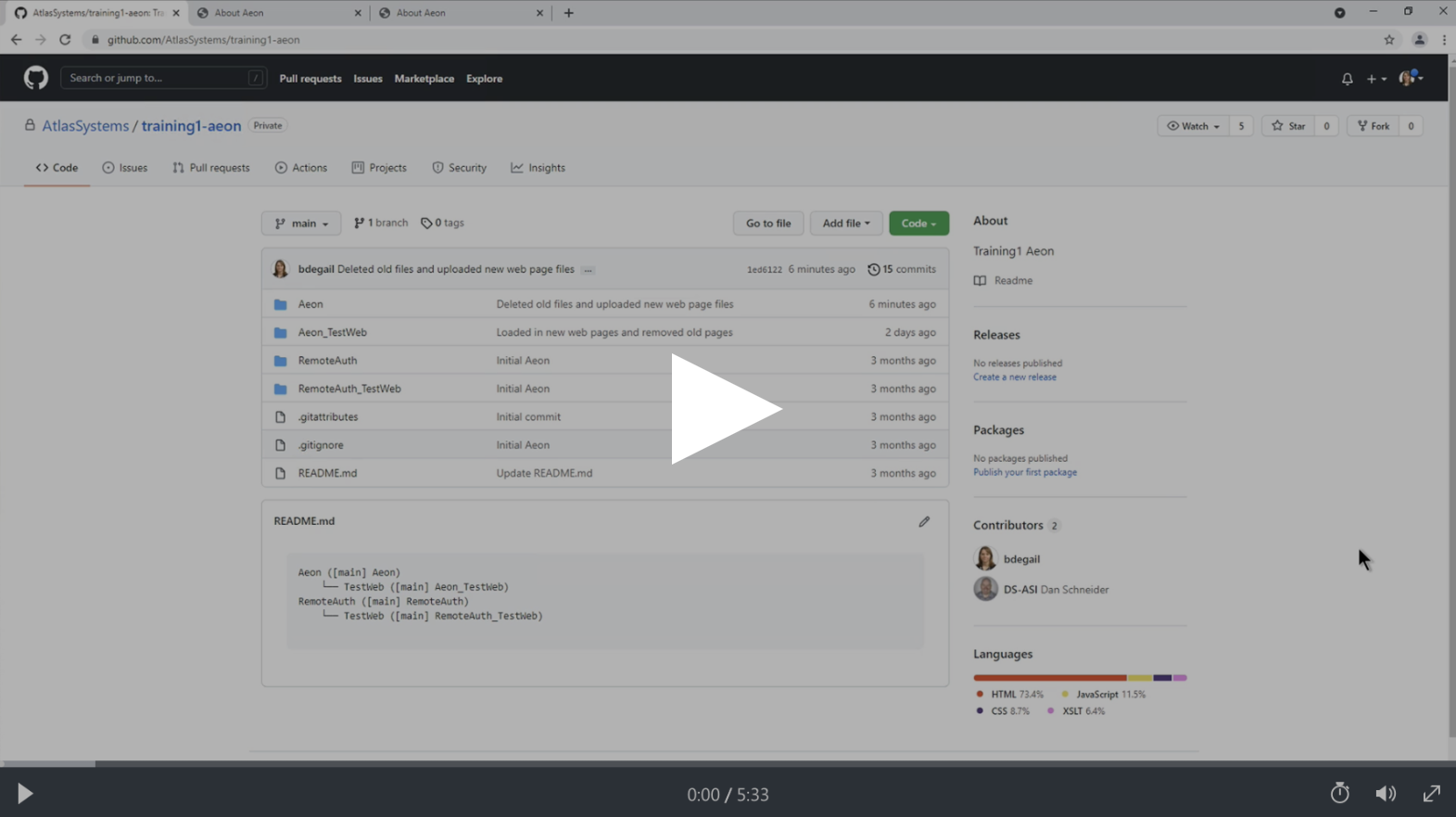Click the video speed timer icon

(1339, 793)
